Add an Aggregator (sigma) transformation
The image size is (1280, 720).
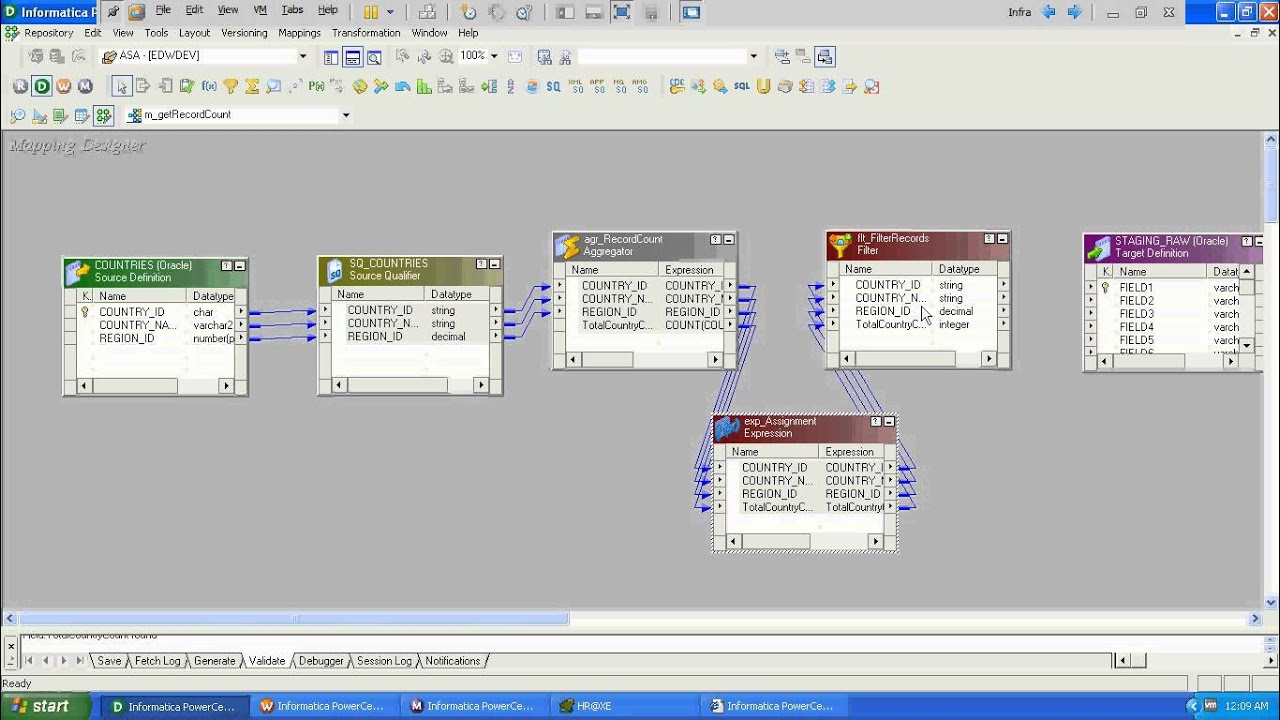(x=252, y=87)
